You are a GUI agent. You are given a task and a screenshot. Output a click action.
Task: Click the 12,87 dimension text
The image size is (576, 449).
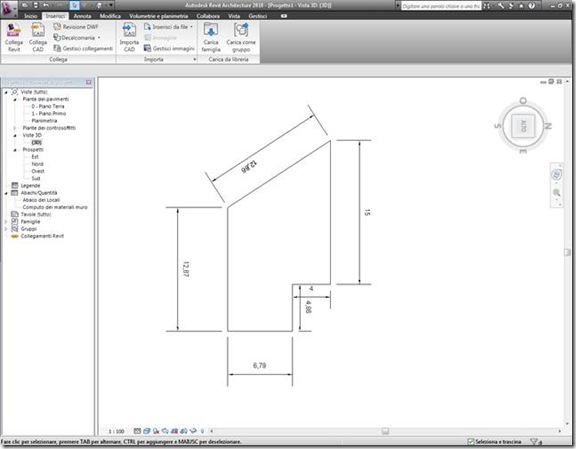click(186, 269)
